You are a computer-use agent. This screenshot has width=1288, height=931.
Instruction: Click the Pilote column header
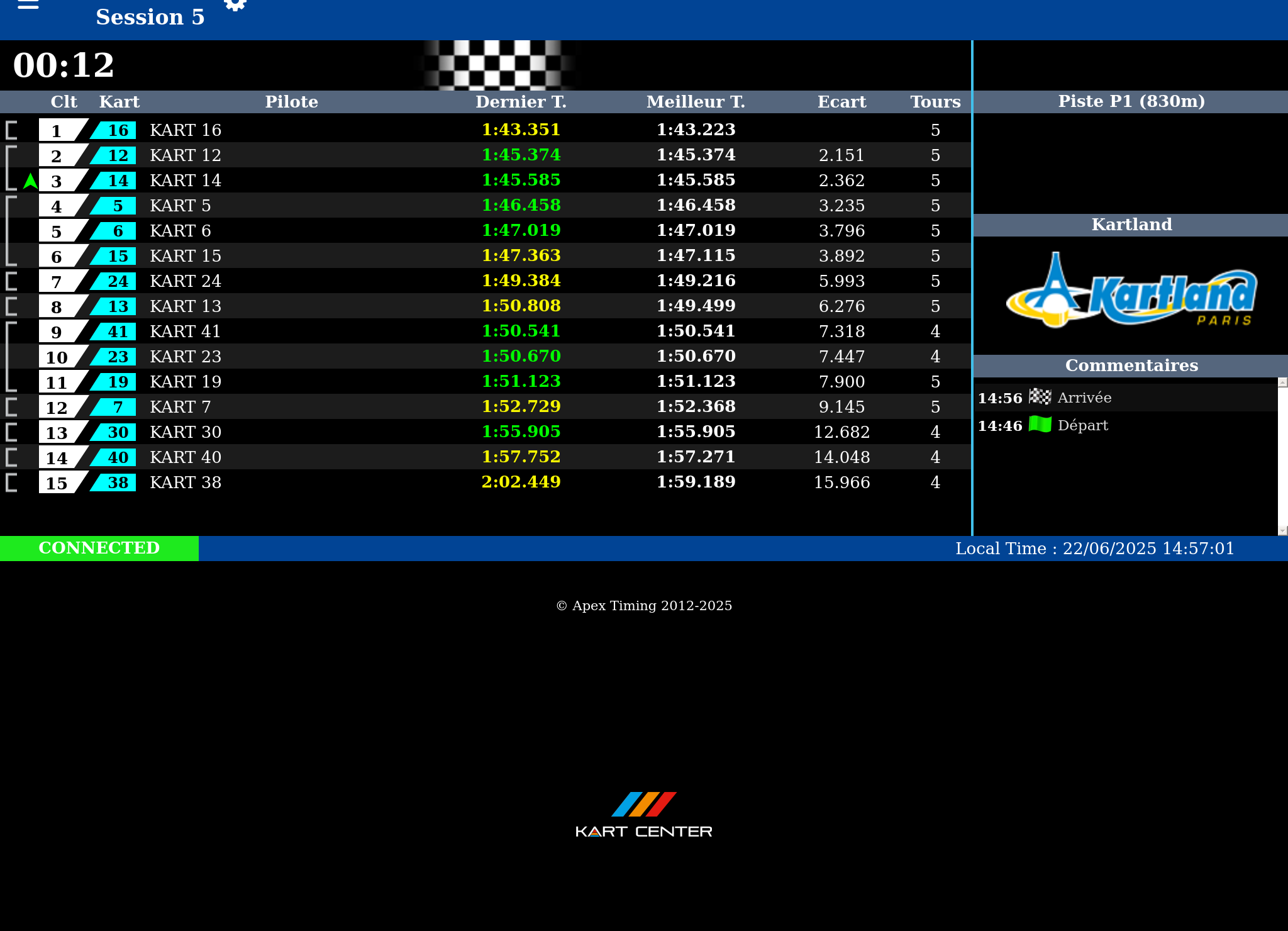coord(291,102)
